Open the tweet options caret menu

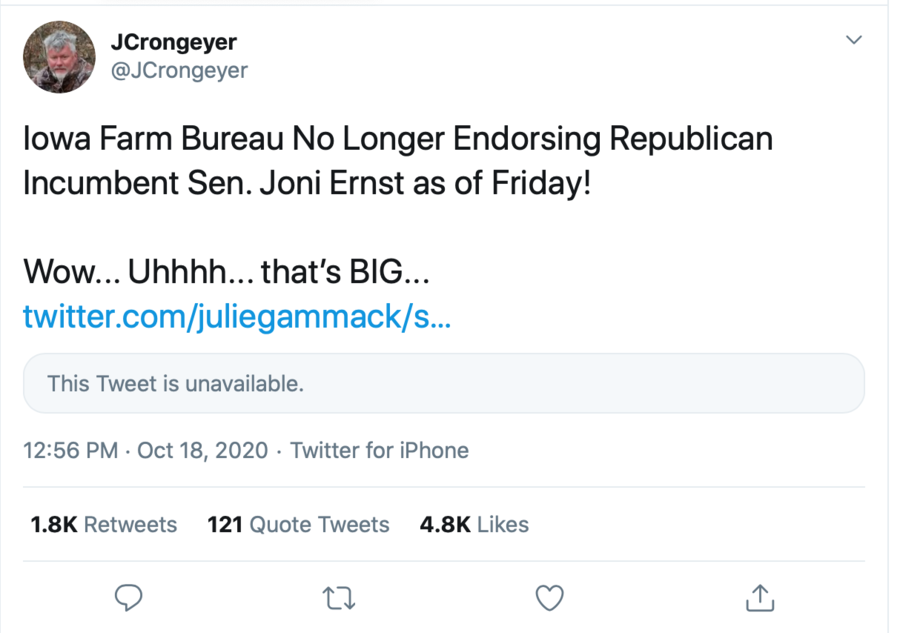click(x=854, y=39)
